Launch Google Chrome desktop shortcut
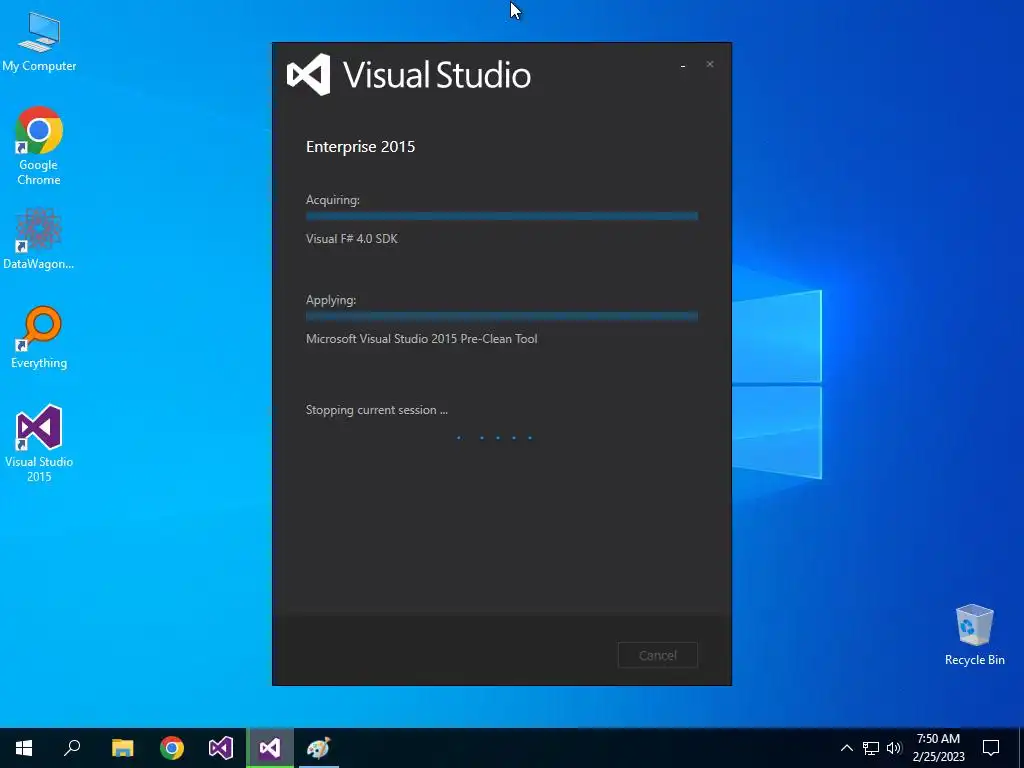Viewport: 1024px width, 768px height. (39, 146)
